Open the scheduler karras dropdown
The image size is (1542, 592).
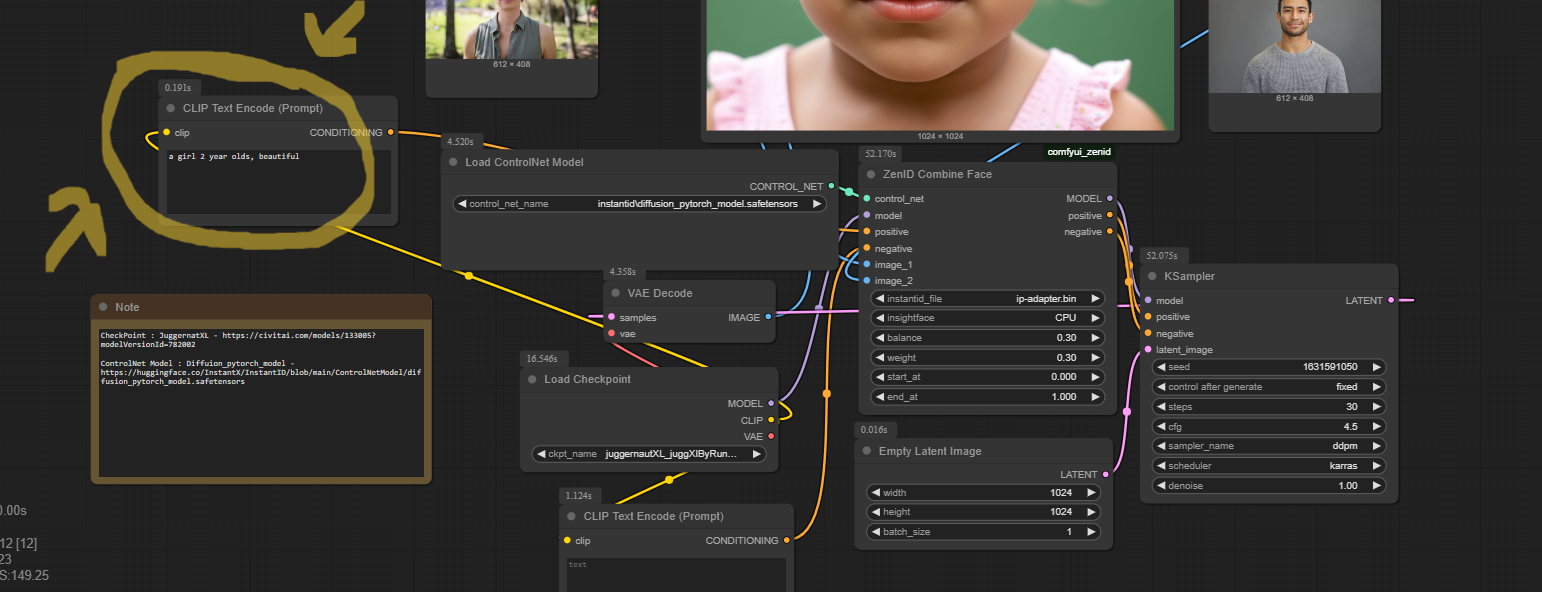(1269, 466)
